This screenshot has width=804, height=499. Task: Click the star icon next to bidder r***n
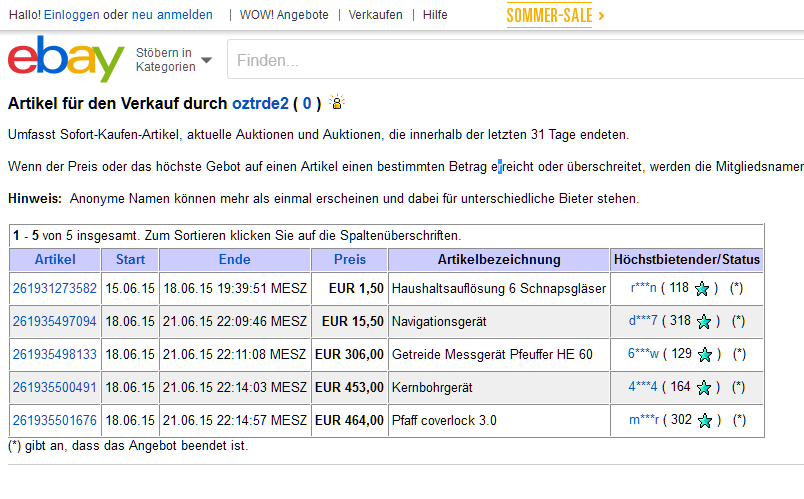(x=703, y=289)
